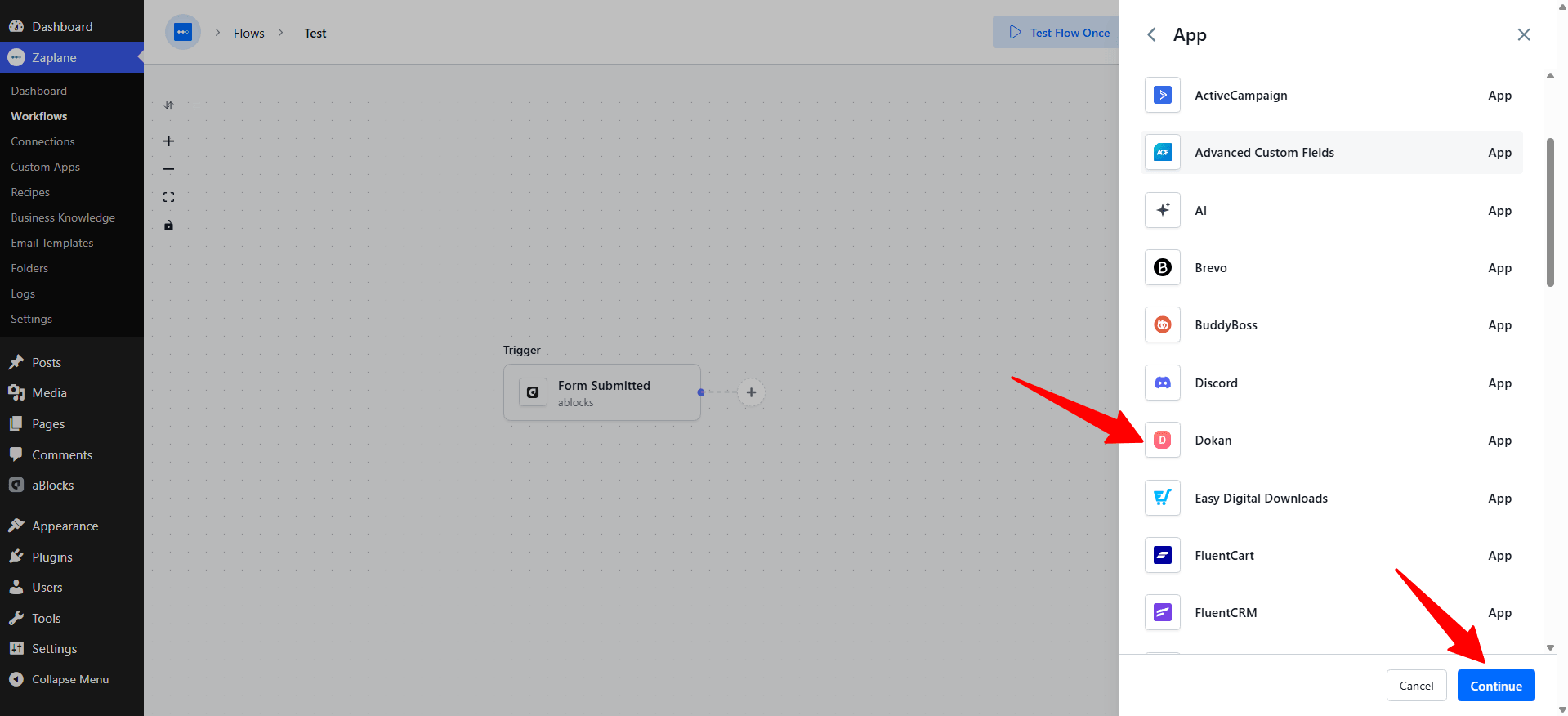Click the FluentCRM app icon

1162,612
